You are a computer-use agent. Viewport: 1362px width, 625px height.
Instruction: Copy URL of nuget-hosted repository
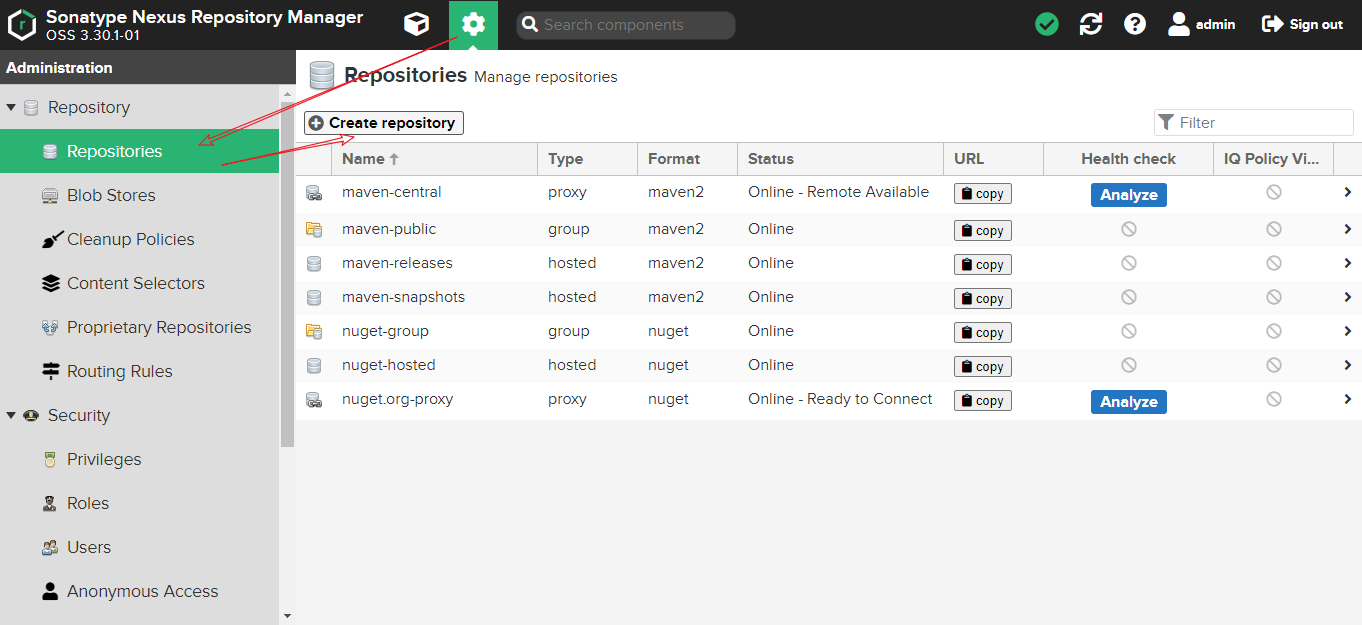pos(982,366)
